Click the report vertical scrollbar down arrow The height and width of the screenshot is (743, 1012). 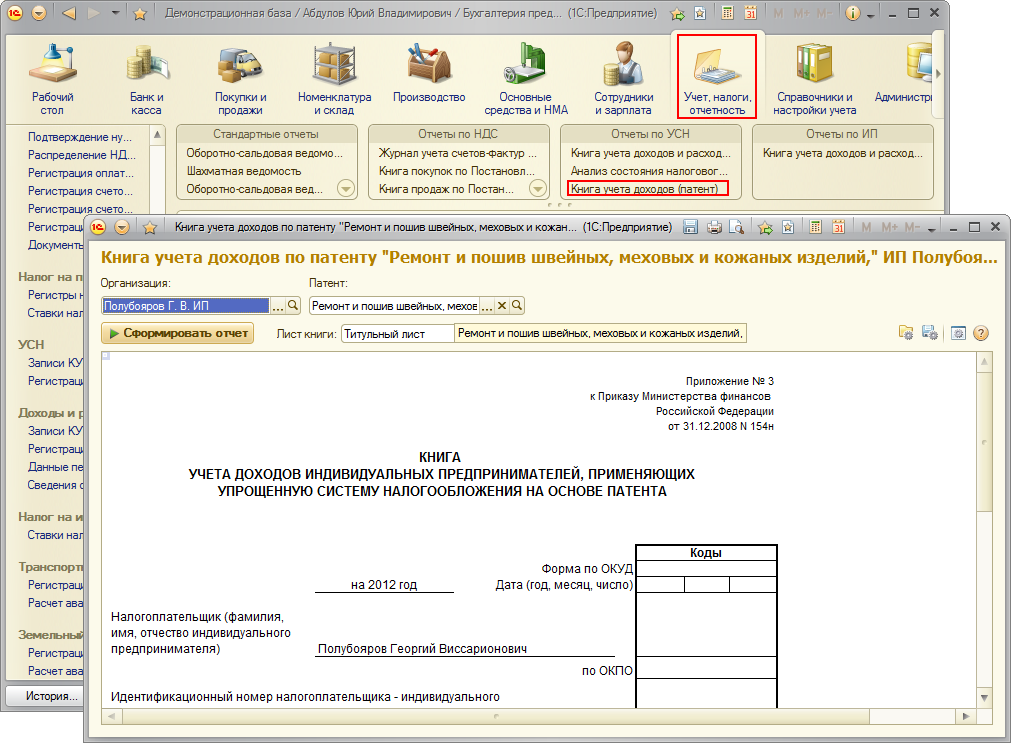(984, 697)
